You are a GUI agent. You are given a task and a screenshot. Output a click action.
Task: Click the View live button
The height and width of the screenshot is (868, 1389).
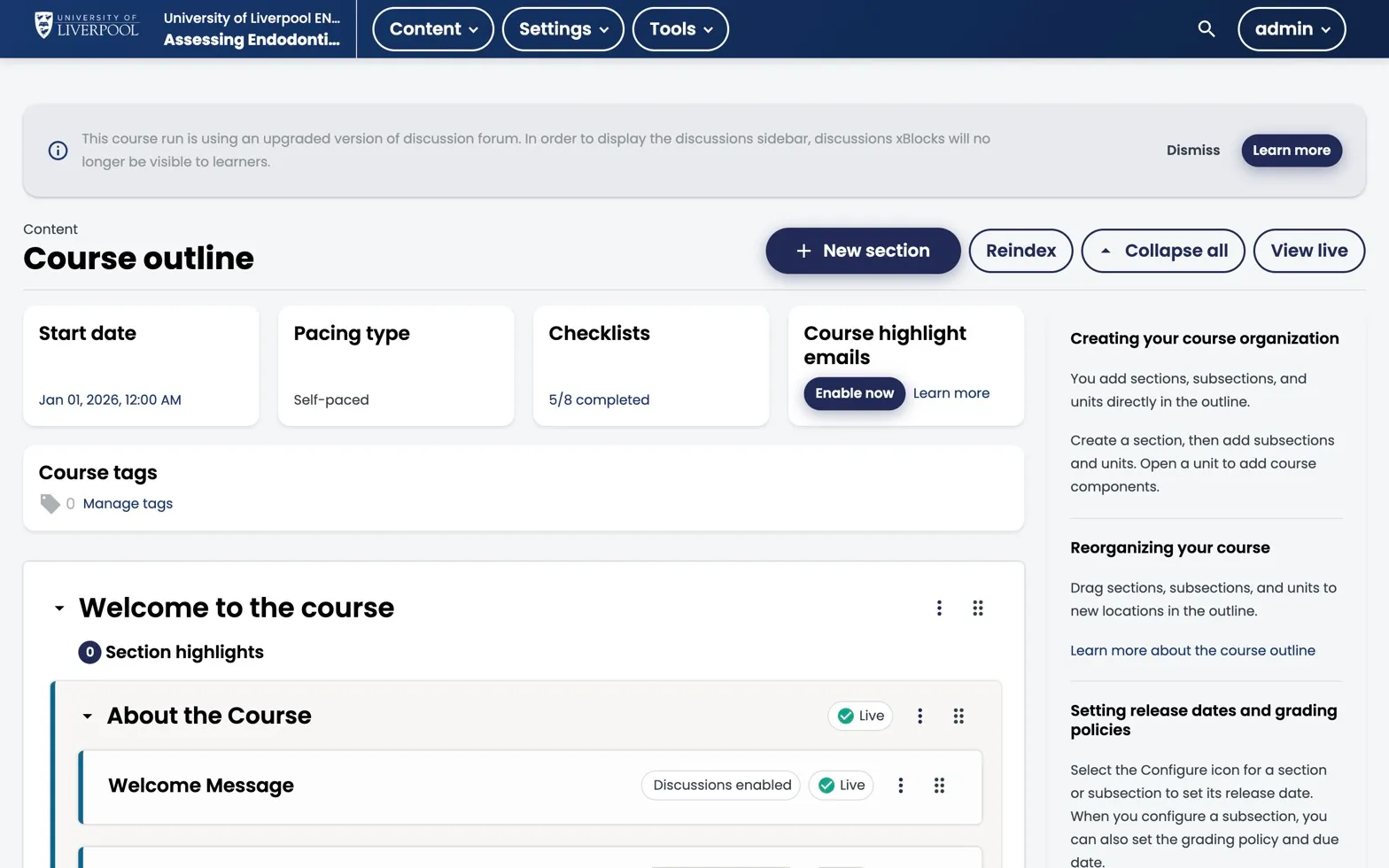1309,251
